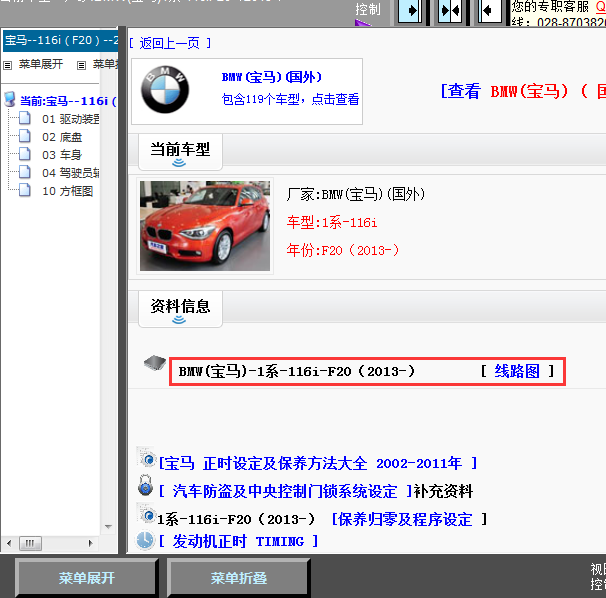606x598 pixels.
Task: Click text 厂家:BMW(宝马)(国外)
Action: [x=356, y=194]
